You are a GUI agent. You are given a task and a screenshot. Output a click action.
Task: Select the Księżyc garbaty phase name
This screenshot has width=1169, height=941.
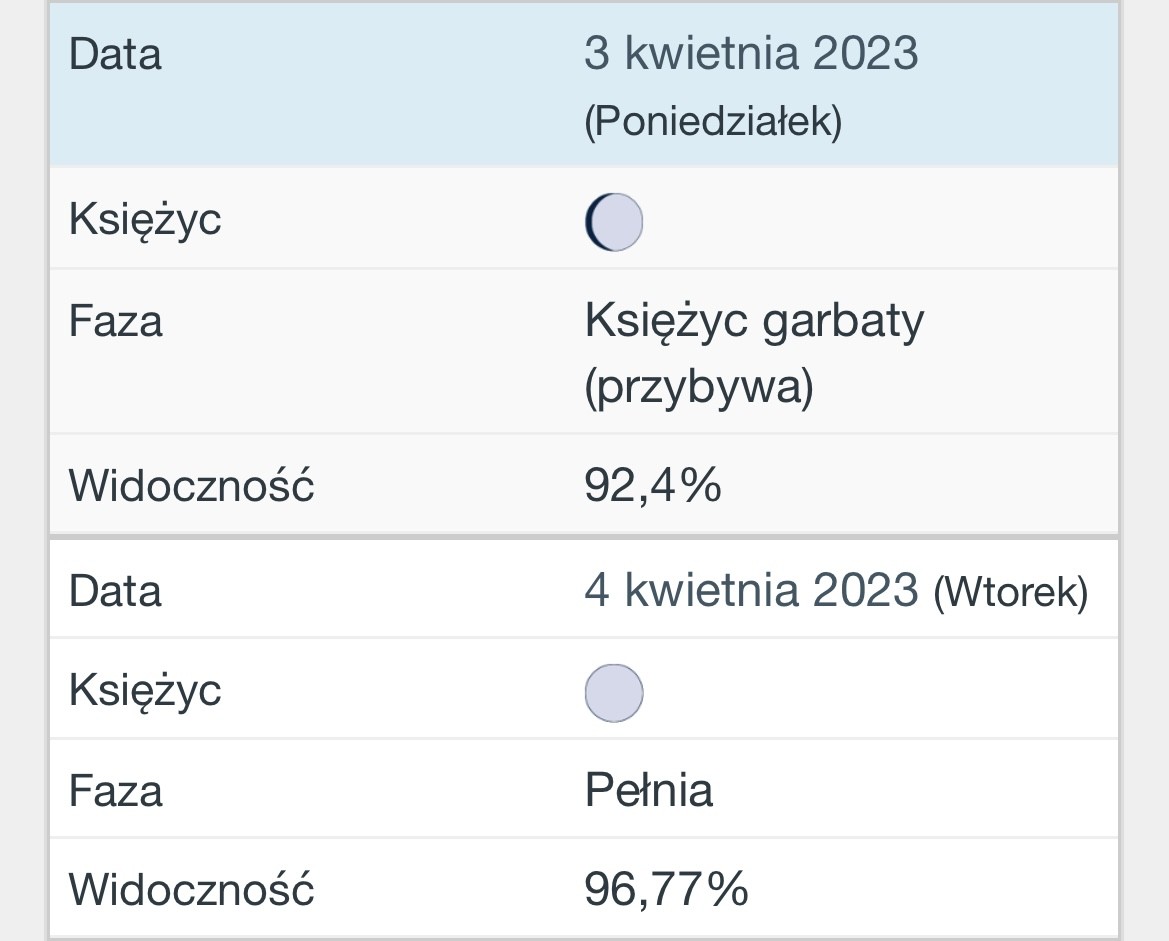(x=754, y=322)
